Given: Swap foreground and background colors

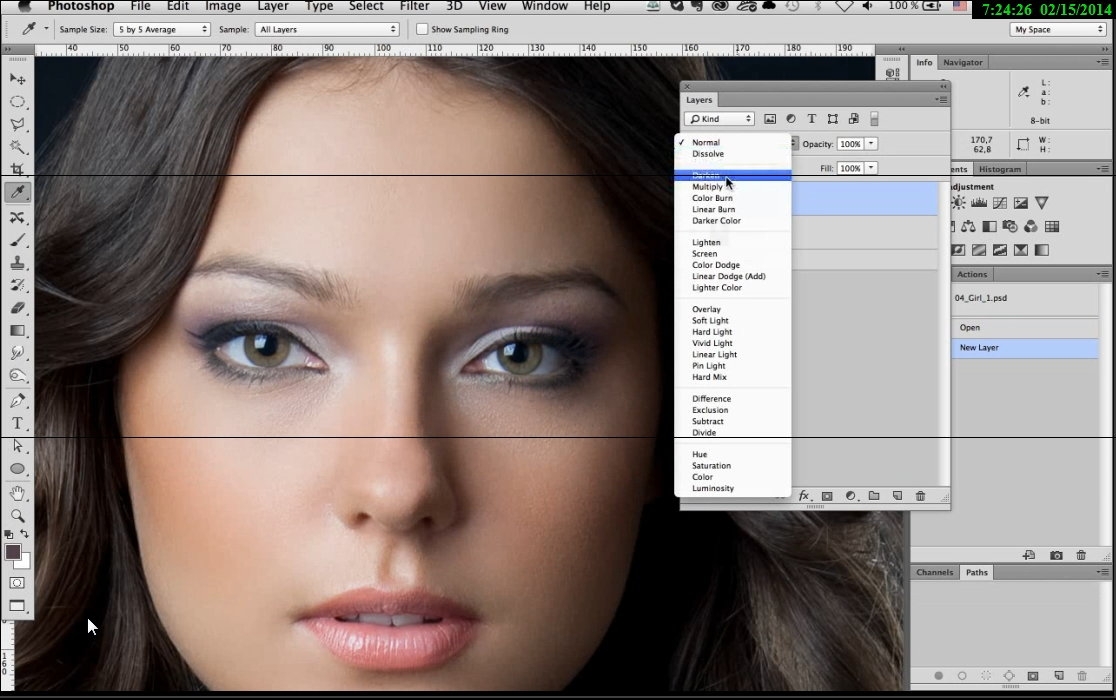Looking at the screenshot, I should (25, 534).
